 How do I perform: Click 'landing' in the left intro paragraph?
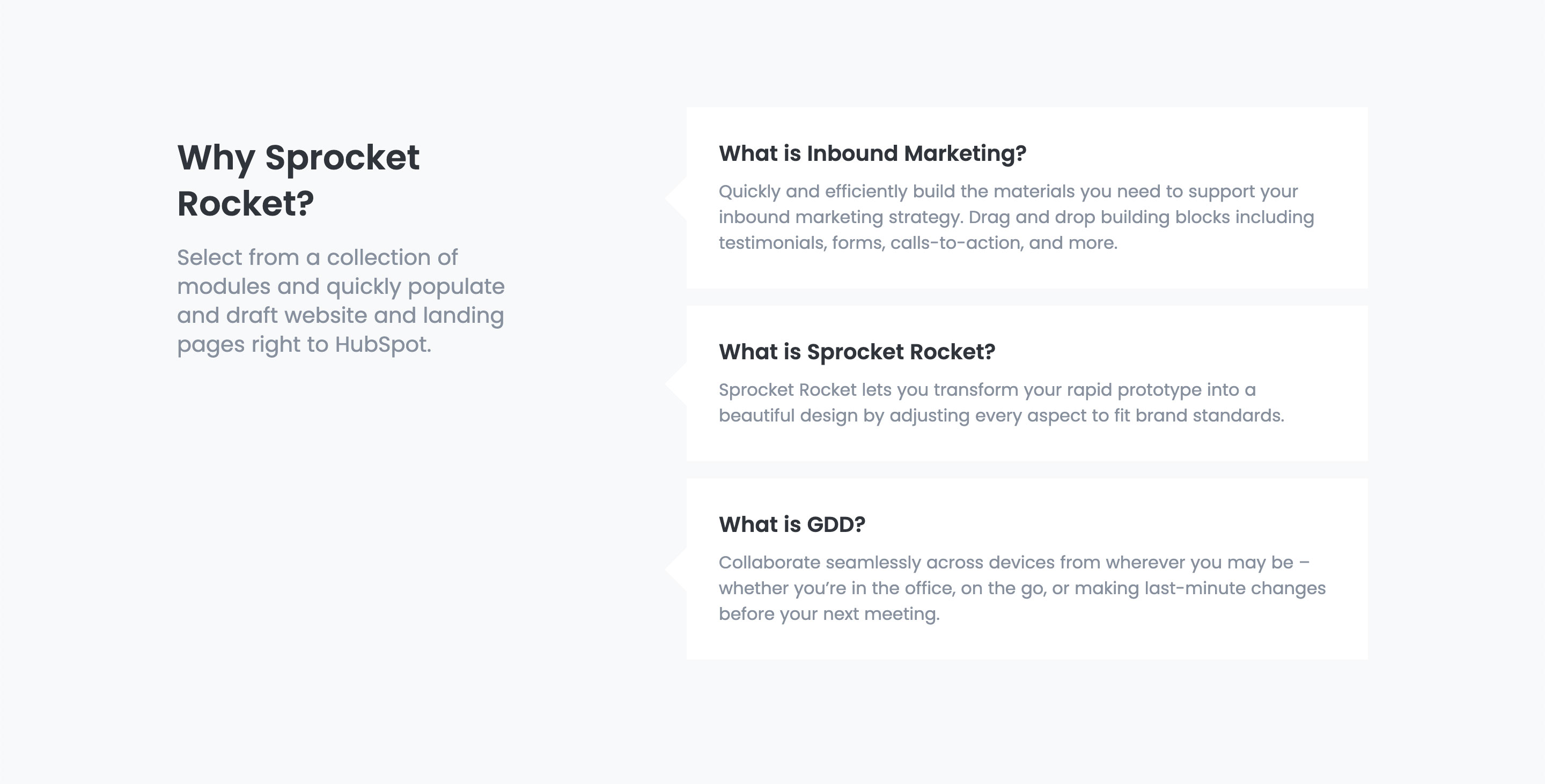pos(463,316)
